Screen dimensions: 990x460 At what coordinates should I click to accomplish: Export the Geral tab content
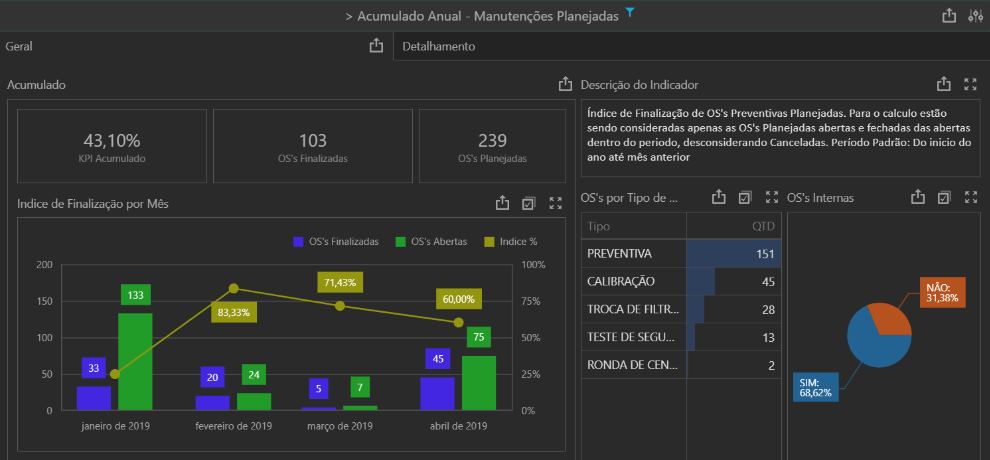(376, 46)
